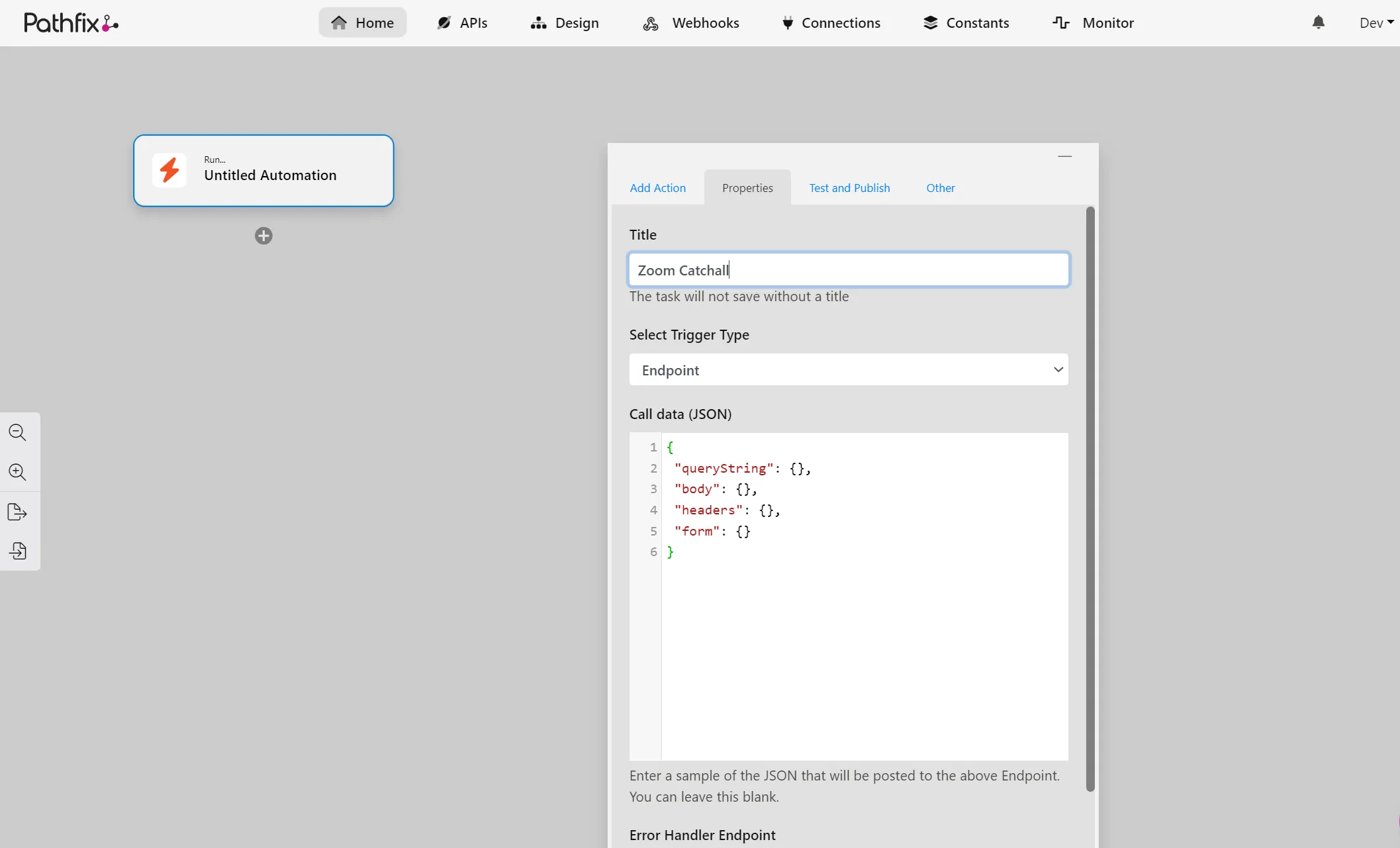1400x848 pixels.
Task: Go to the APIs section
Action: click(x=462, y=23)
